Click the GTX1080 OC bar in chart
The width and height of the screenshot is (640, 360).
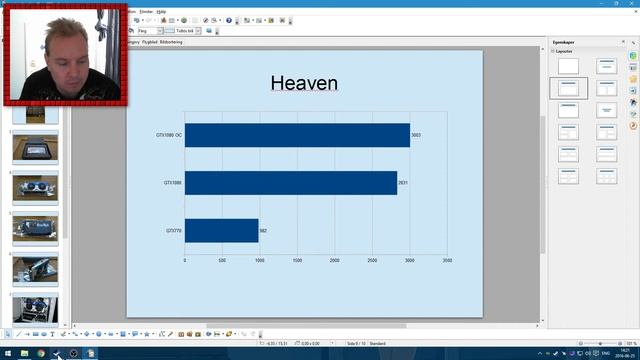pyautogui.click(x=297, y=135)
